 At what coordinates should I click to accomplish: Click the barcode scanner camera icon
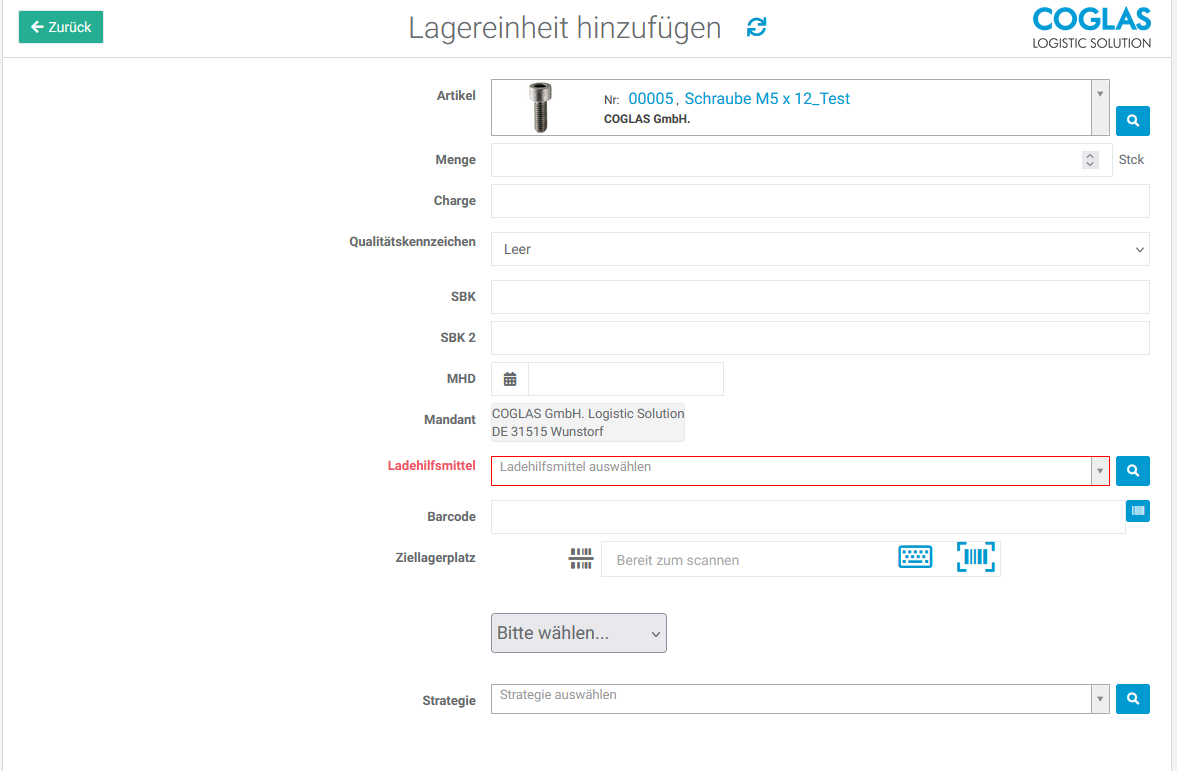976,558
